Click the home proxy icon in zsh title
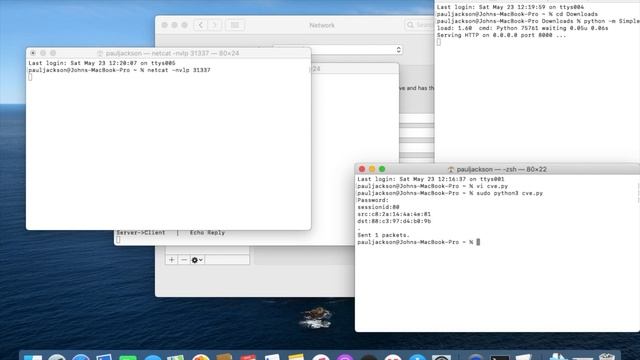This screenshot has height=360, width=640. coord(451,169)
